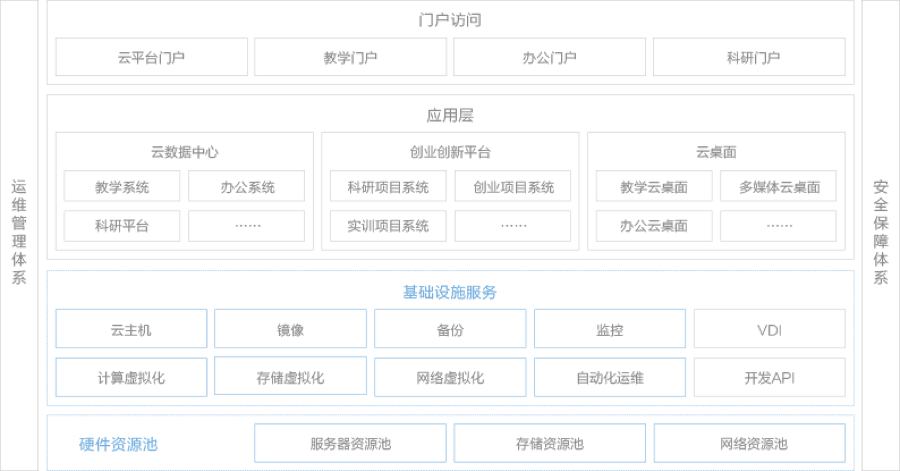900x471 pixels.
Task: Select 办公系统 under 云数据中心
Action: coord(246,187)
